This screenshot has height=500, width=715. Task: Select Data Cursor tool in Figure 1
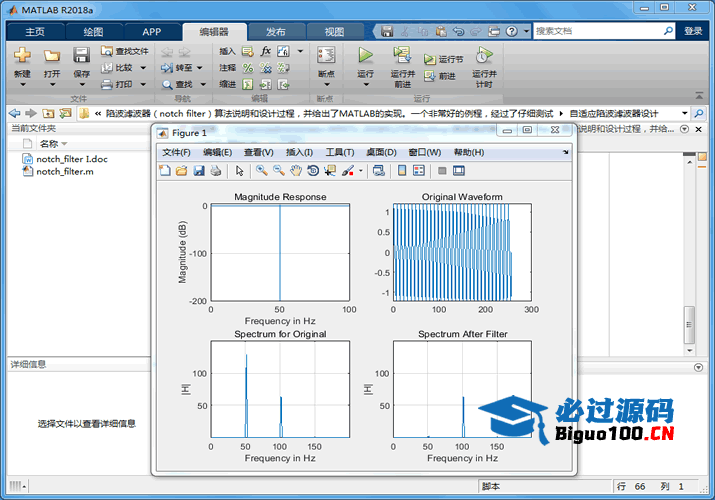(330, 171)
